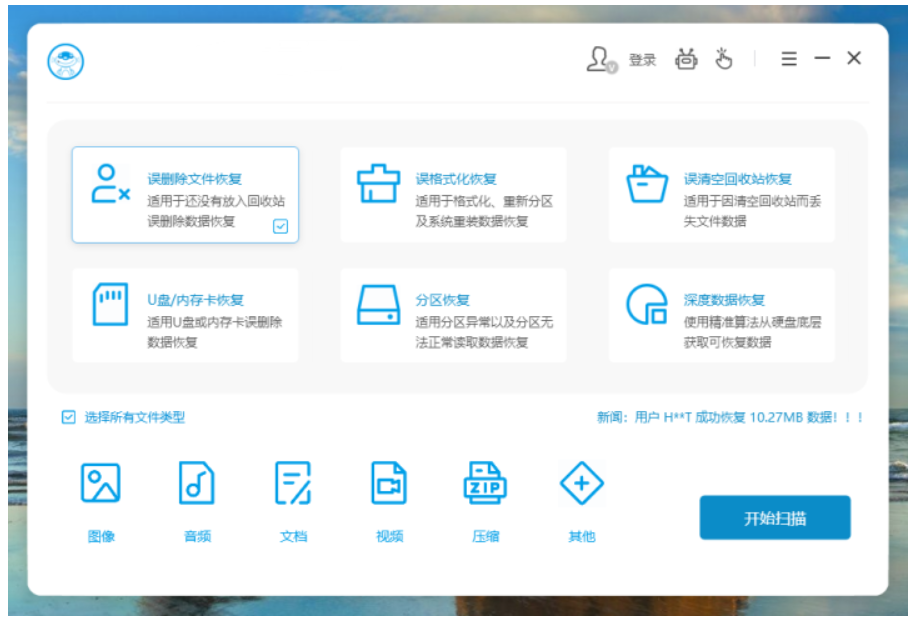Click the app logo mascot icon

pyautogui.click(x=66, y=62)
